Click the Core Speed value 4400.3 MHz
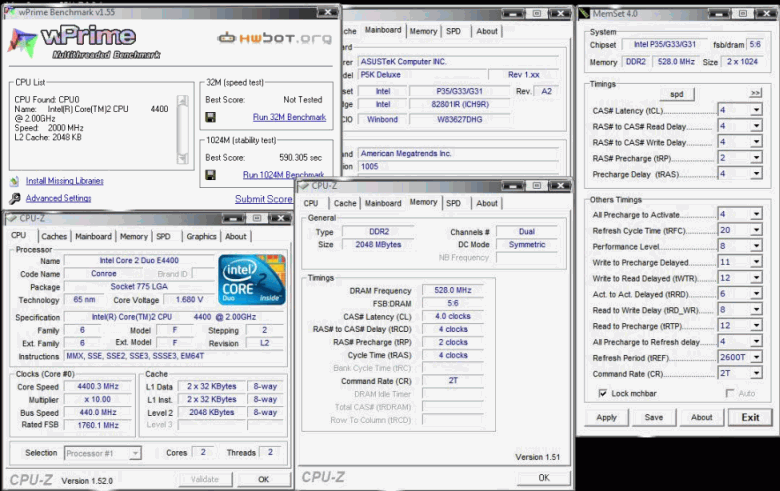780x491 pixels. click(x=98, y=387)
